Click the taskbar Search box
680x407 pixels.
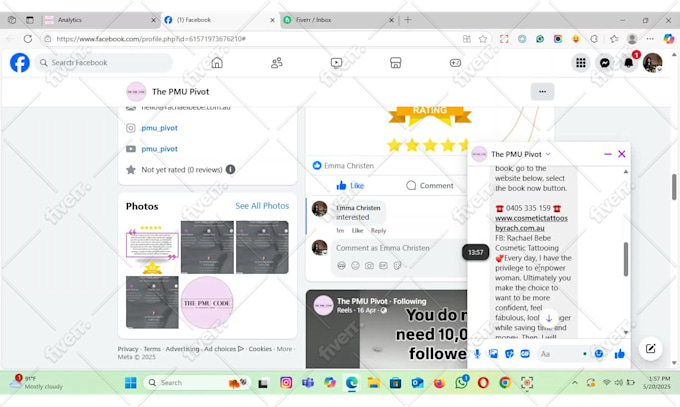point(197,383)
